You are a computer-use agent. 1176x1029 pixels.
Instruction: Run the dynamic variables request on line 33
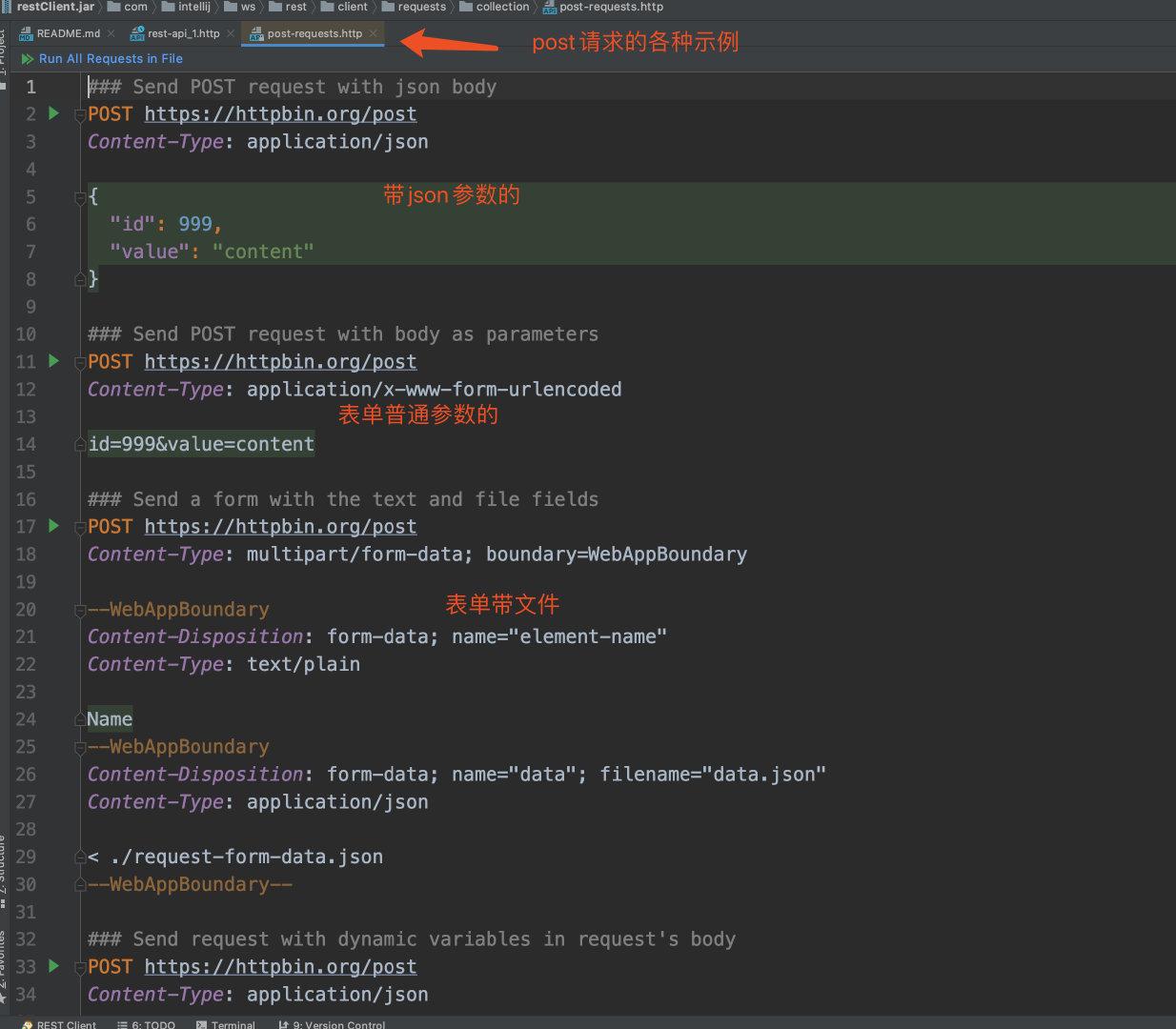coord(54,966)
